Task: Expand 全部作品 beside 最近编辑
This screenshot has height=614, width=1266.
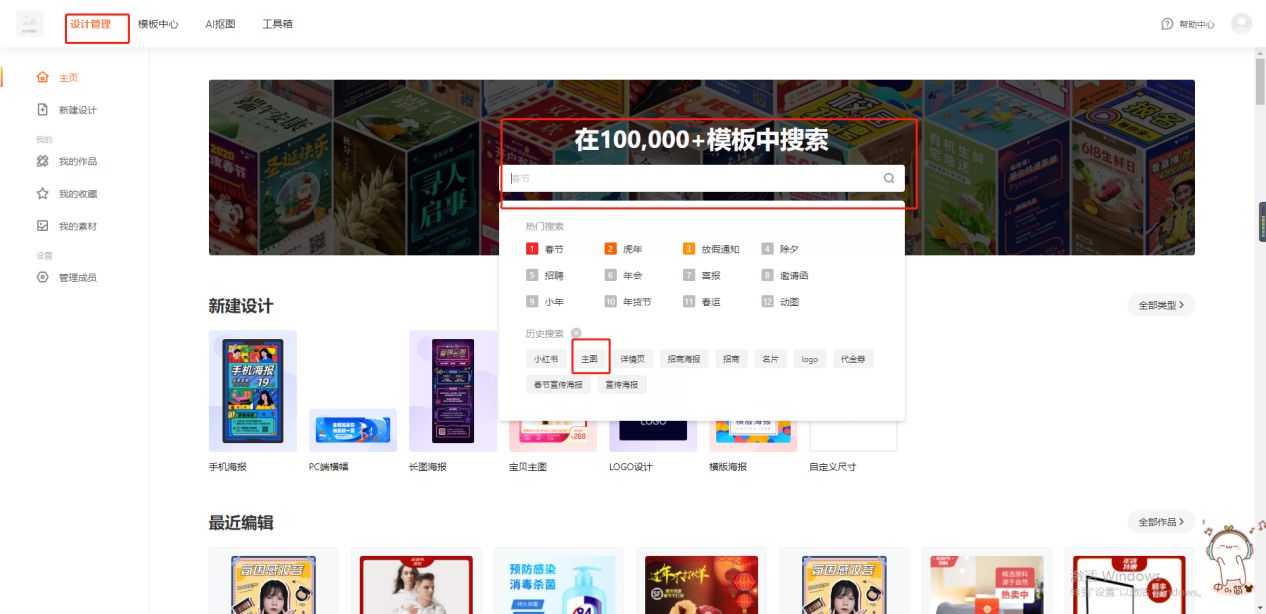Action: (1161, 521)
